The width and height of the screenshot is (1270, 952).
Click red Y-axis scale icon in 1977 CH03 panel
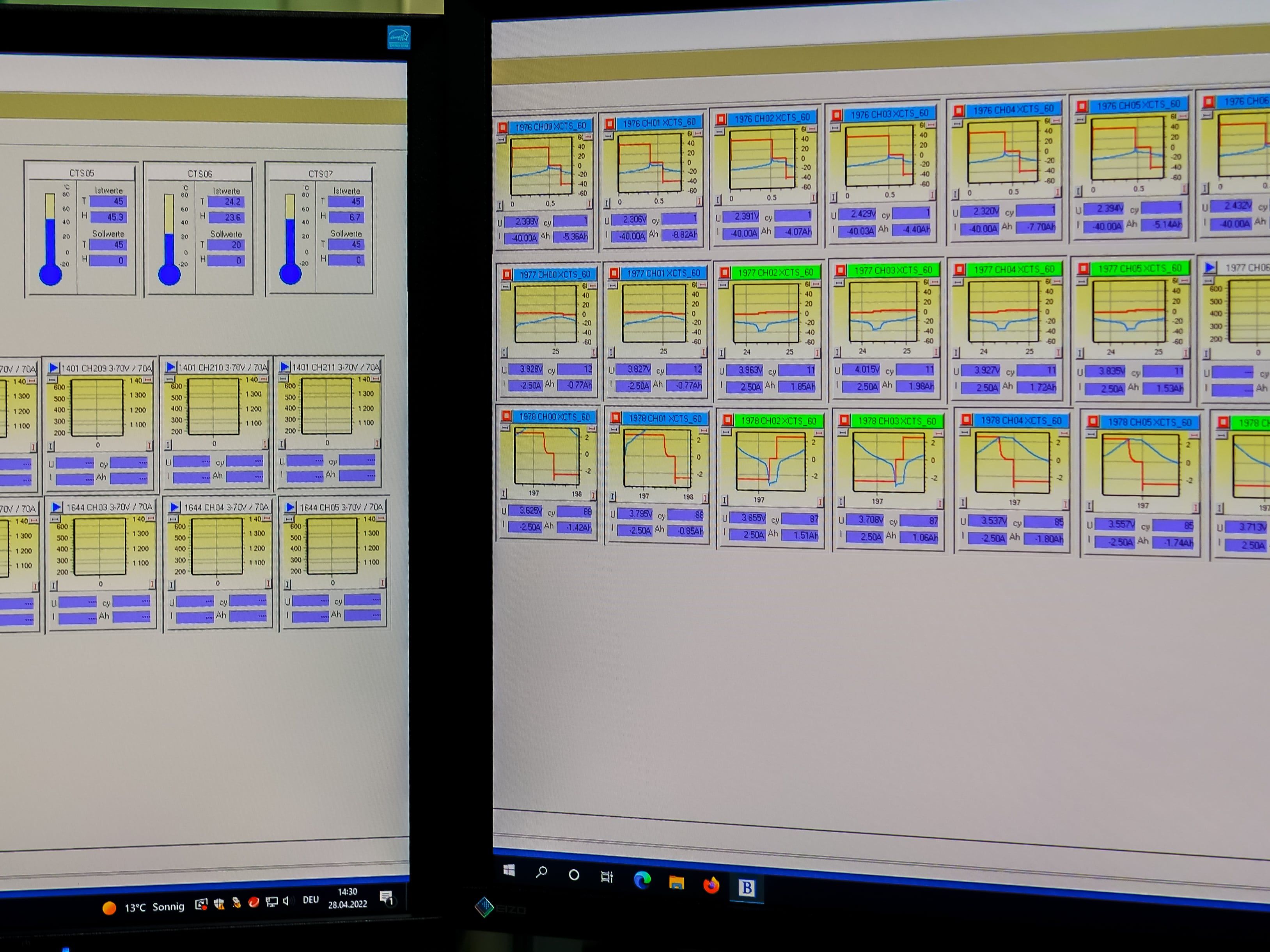(934, 282)
